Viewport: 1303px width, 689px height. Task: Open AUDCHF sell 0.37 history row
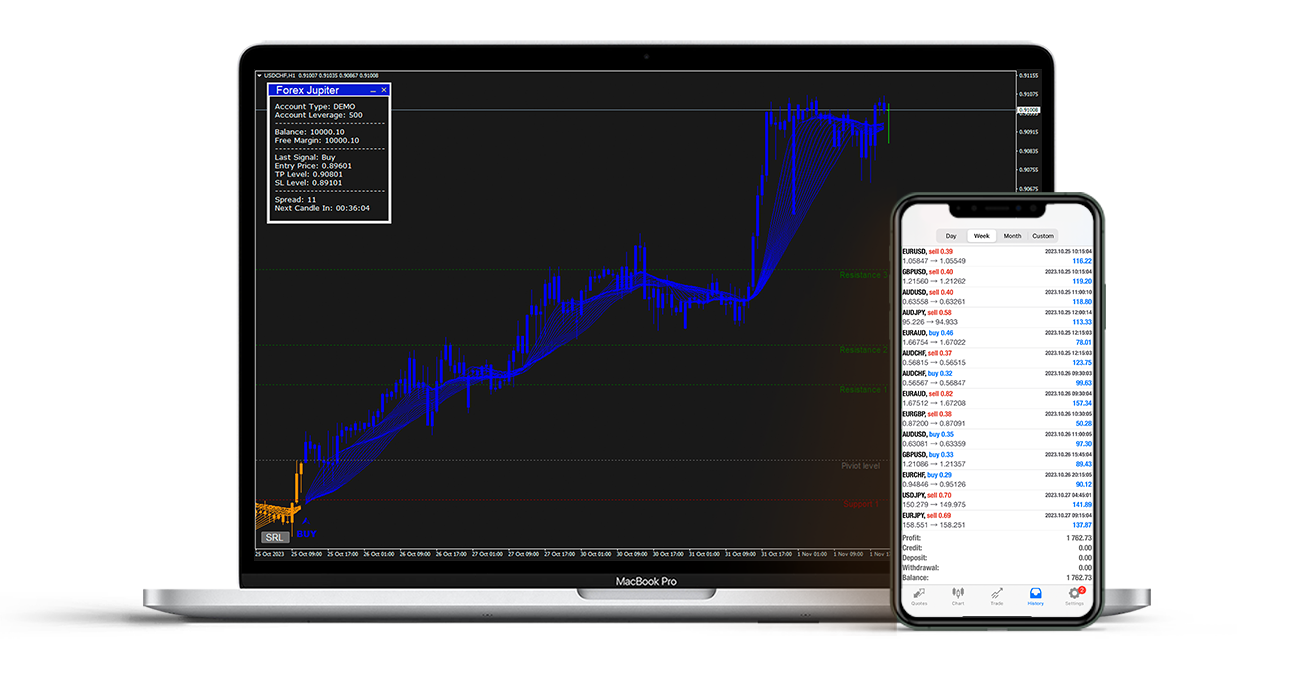point(997,358)
